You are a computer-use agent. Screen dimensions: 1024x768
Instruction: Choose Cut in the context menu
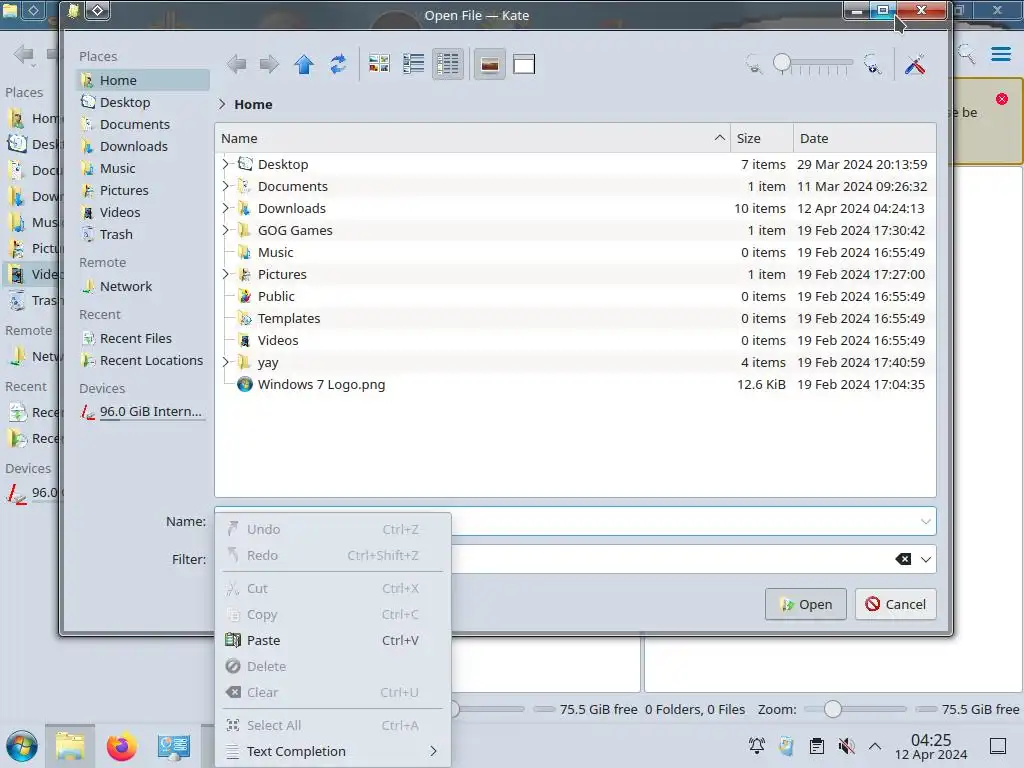coord(332,588)
